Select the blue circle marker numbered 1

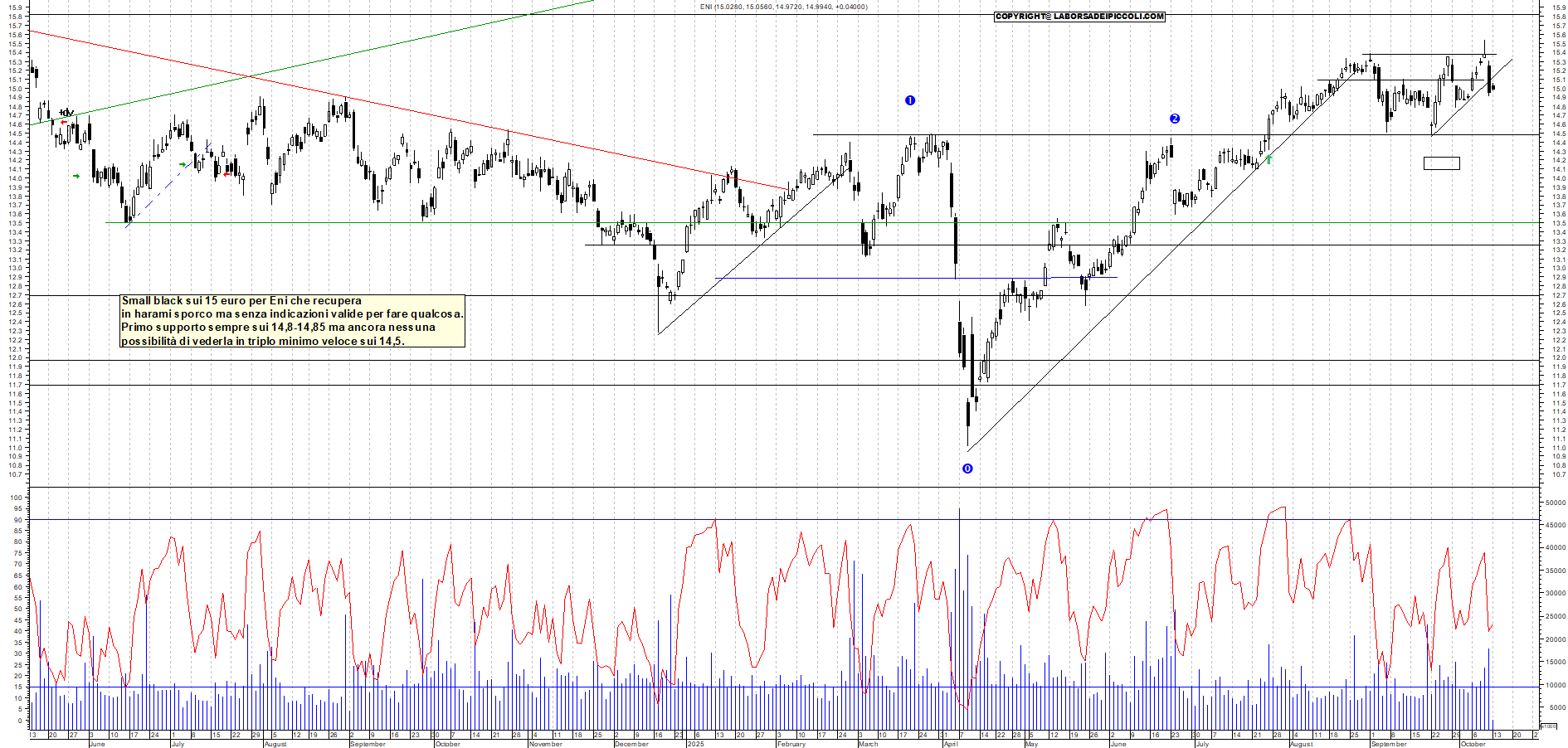click(910, 100)
